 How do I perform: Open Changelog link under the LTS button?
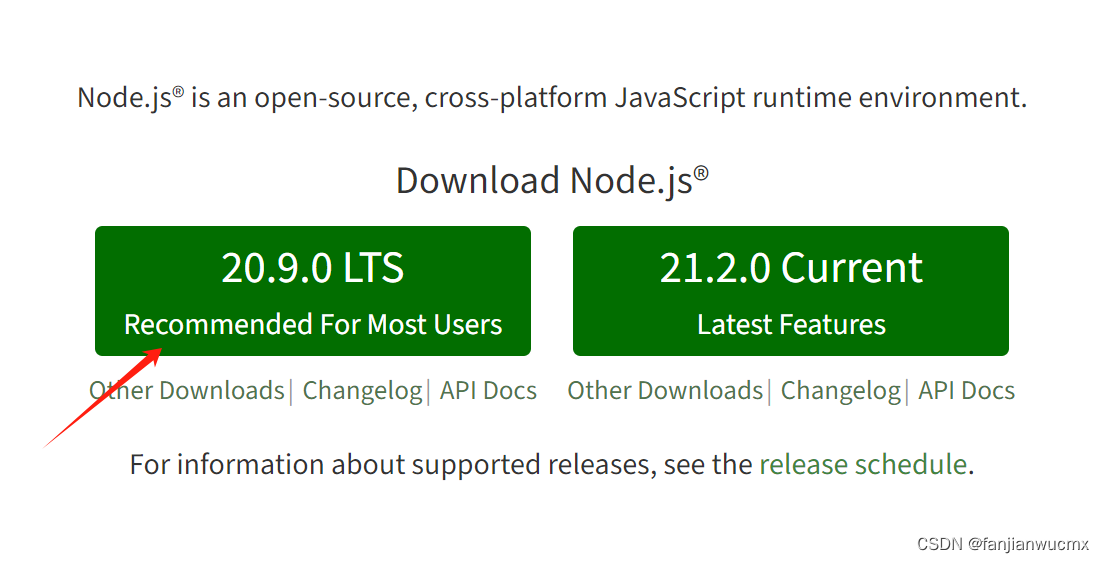click(x=362, y=391)
